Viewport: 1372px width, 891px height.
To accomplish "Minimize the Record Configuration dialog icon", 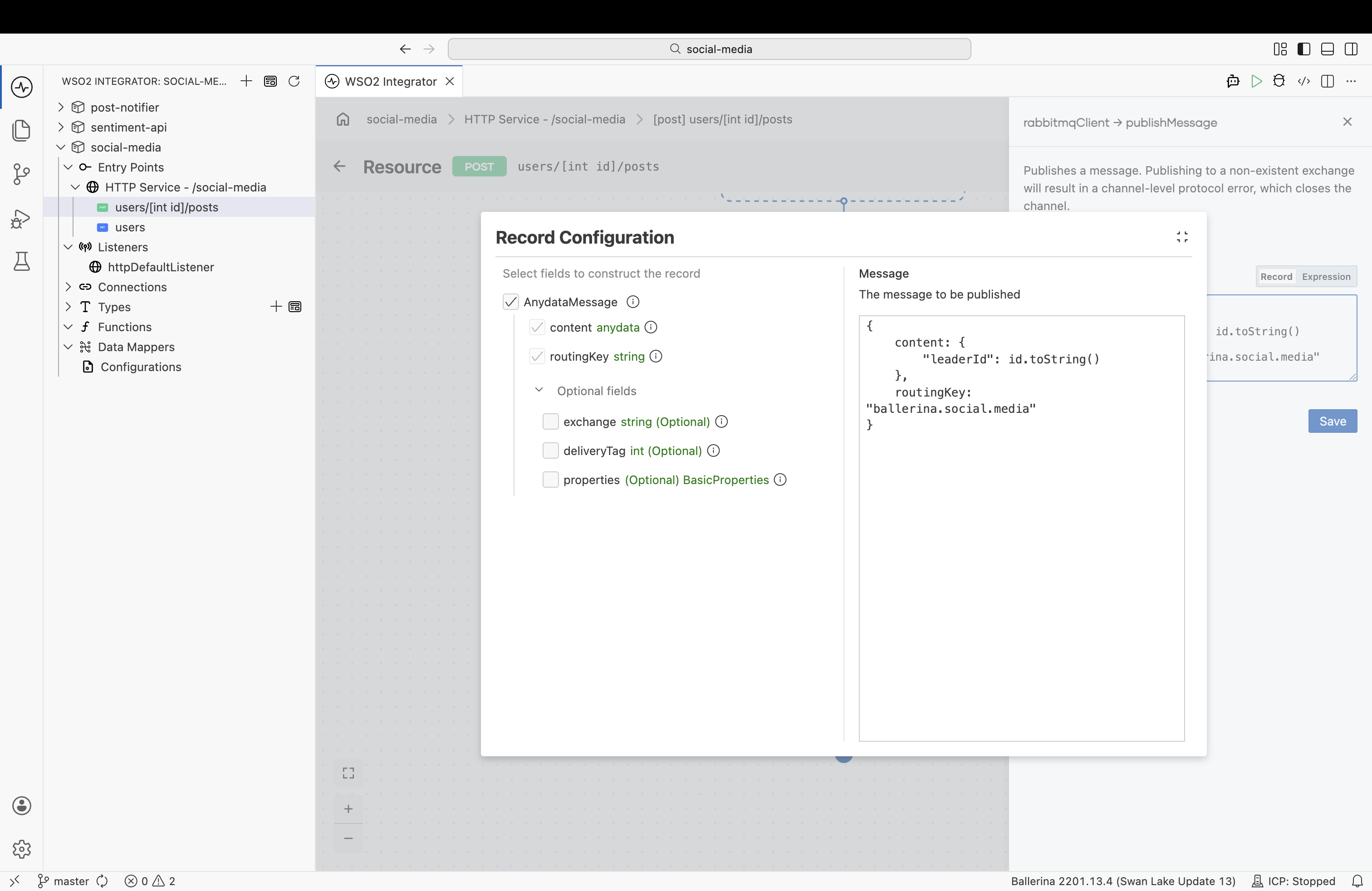I will pyautogui.click(x=1182, y=237).
